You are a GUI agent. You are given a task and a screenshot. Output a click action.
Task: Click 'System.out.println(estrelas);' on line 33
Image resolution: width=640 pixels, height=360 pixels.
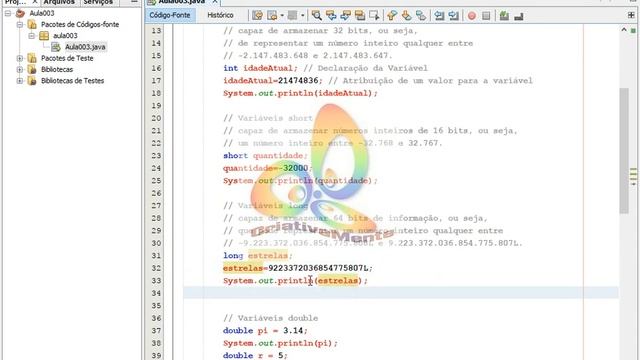296,281
